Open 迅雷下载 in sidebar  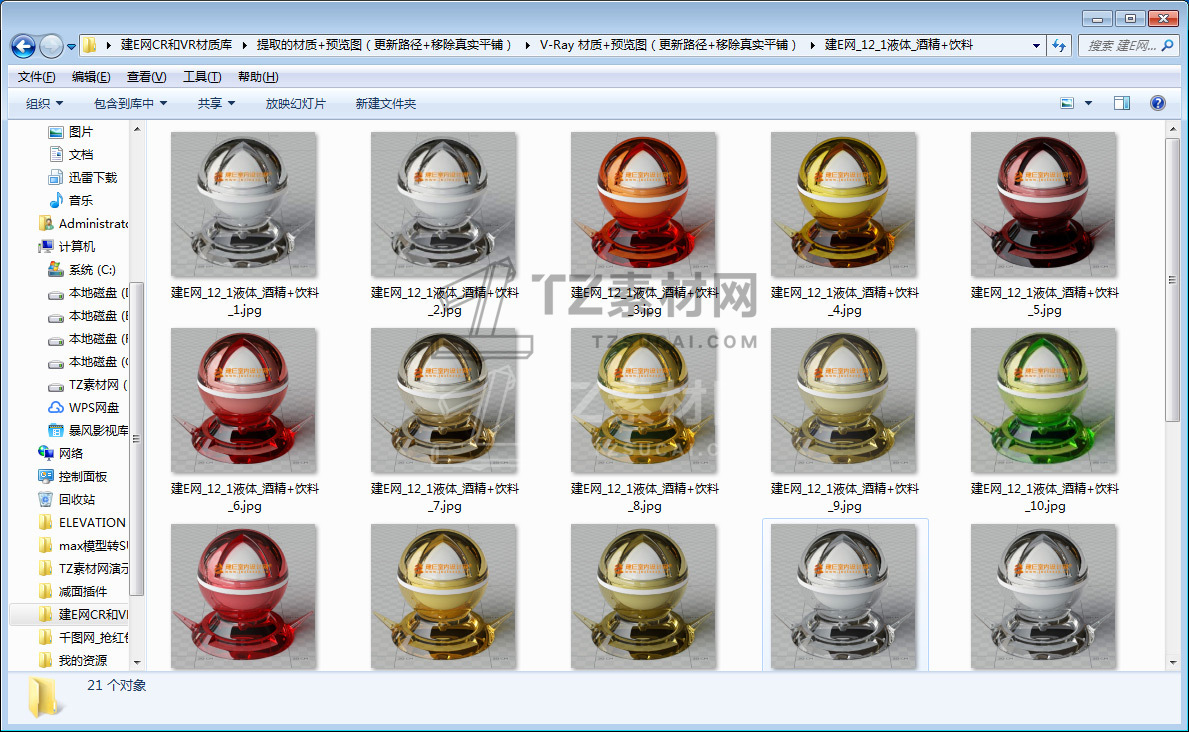[83, 177]
